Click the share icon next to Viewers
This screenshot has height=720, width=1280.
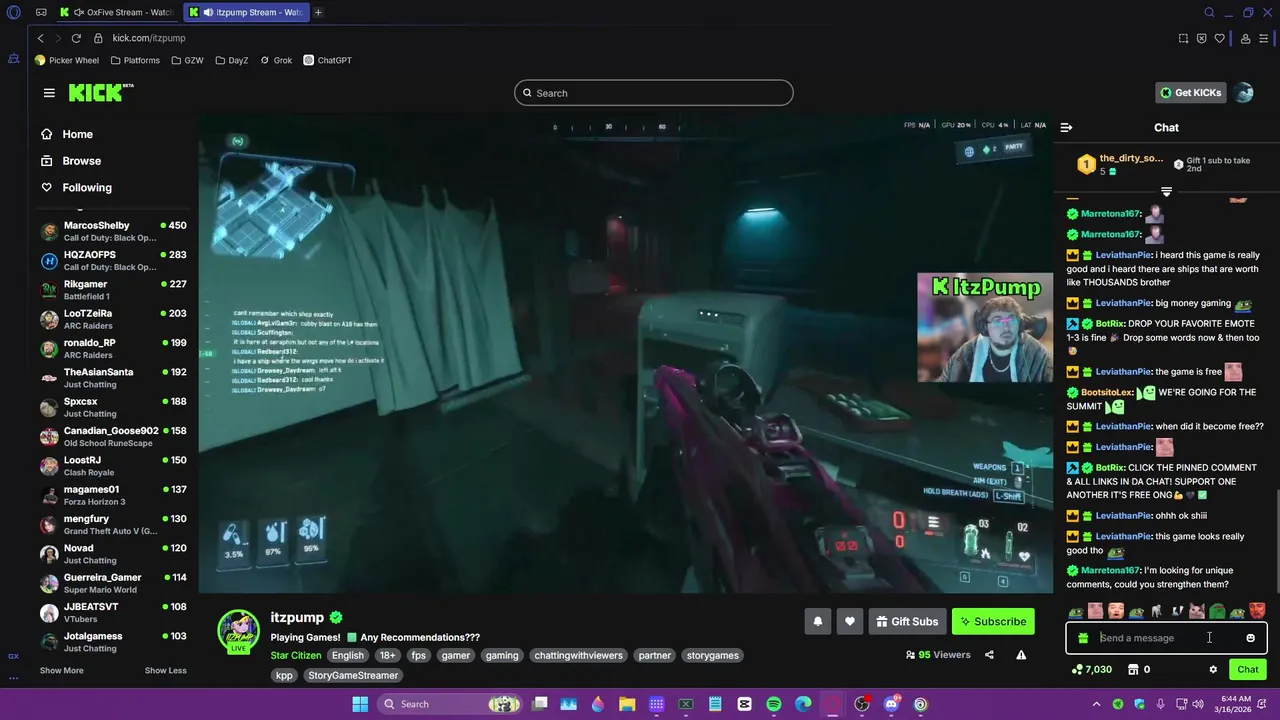coord(989,655)
